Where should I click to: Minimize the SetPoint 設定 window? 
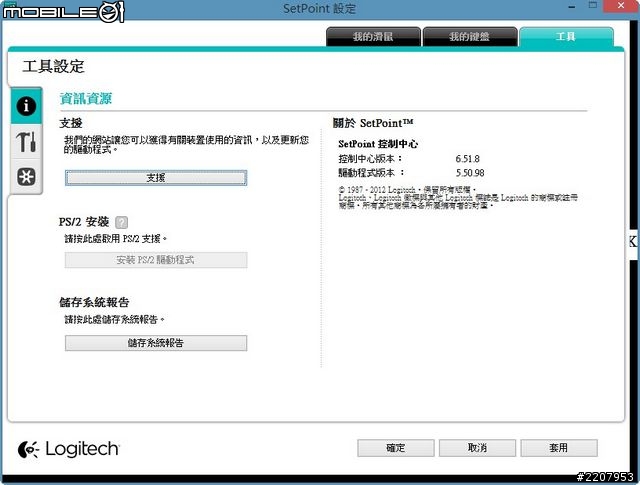pyautogui.click(x=572, y=7)
